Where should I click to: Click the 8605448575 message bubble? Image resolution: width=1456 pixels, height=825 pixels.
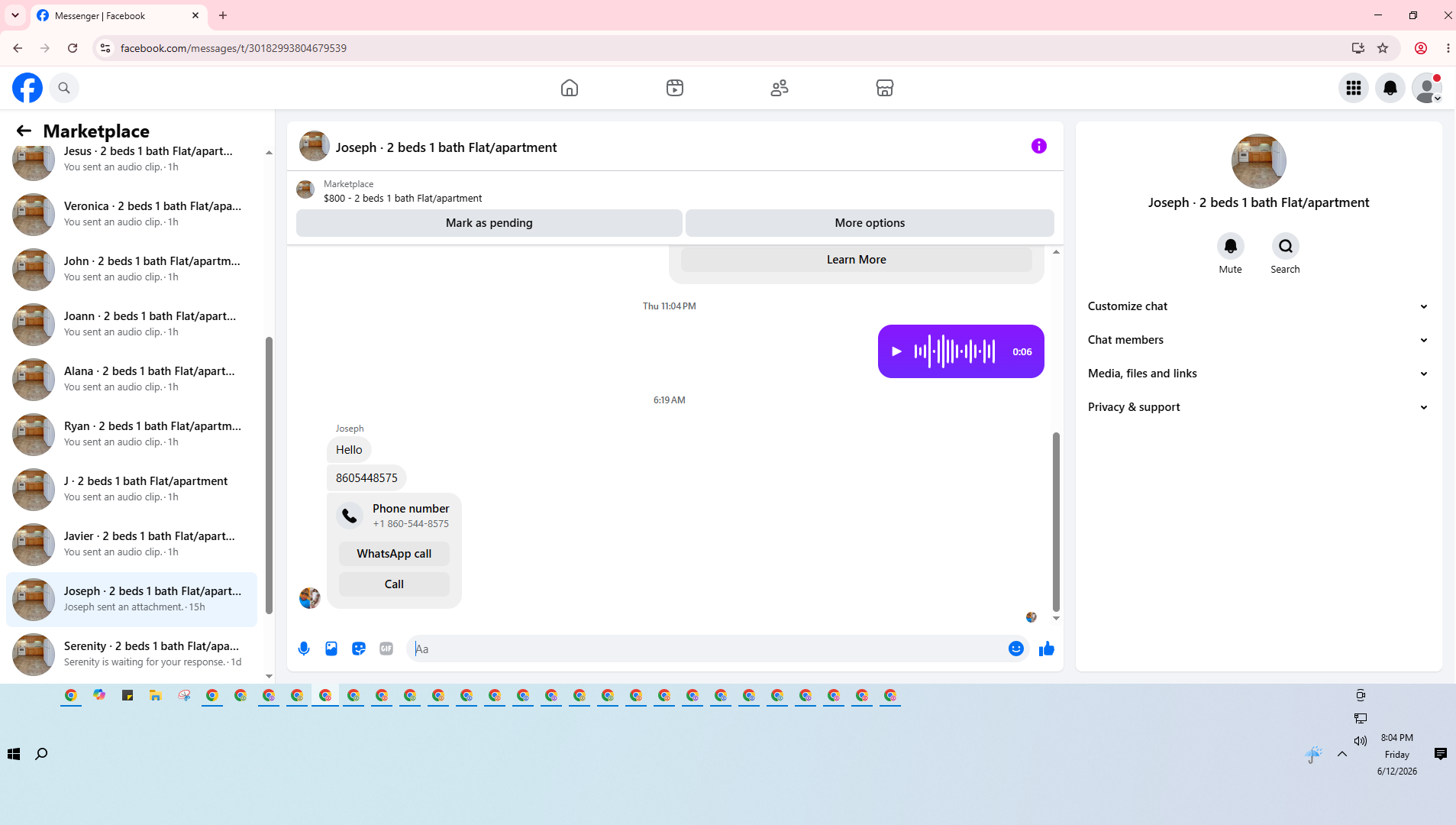(x=366, y=478)
